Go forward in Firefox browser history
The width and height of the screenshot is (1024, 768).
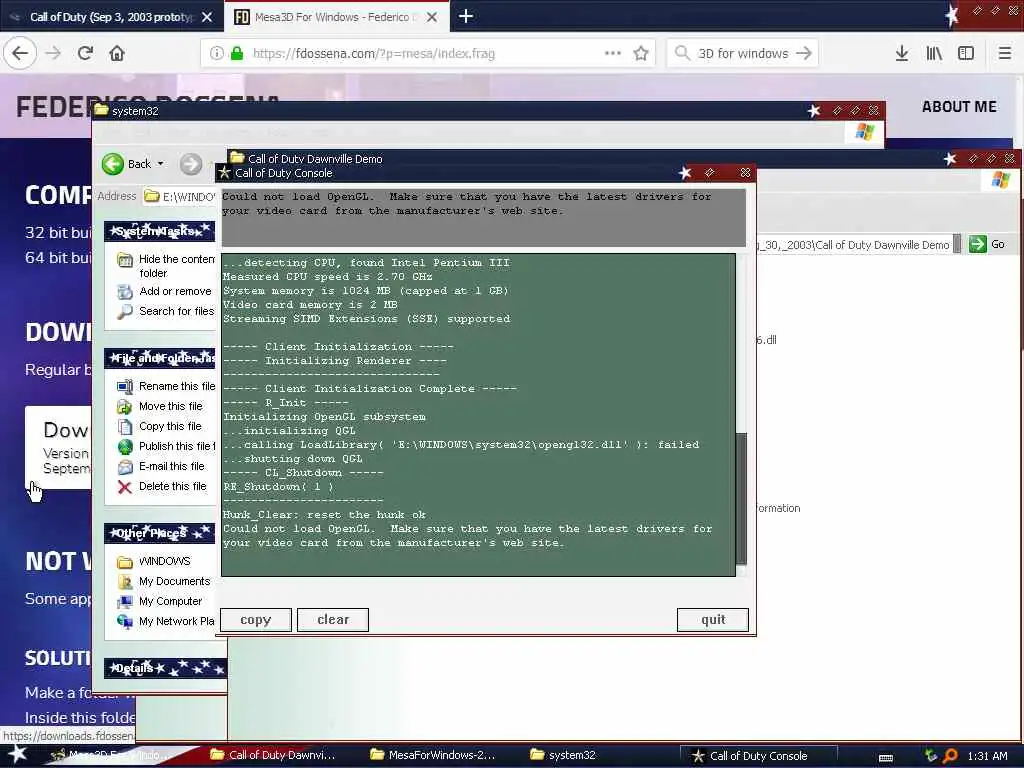click(x=54, y=53)
